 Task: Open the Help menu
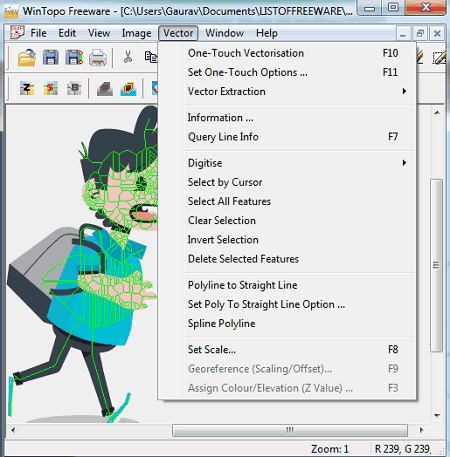[267, 33]
